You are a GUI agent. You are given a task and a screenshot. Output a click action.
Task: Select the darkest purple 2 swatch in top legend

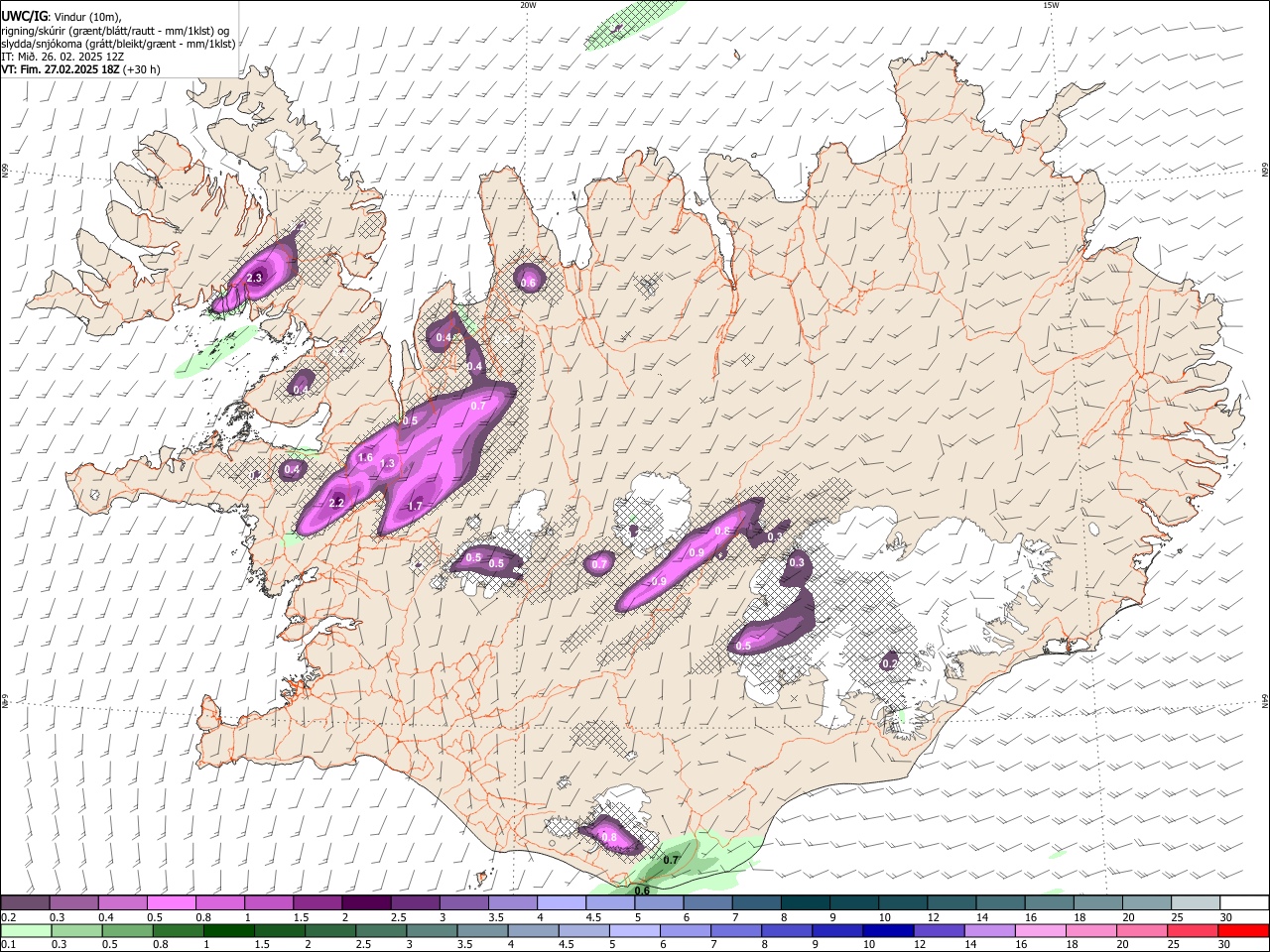366,903
